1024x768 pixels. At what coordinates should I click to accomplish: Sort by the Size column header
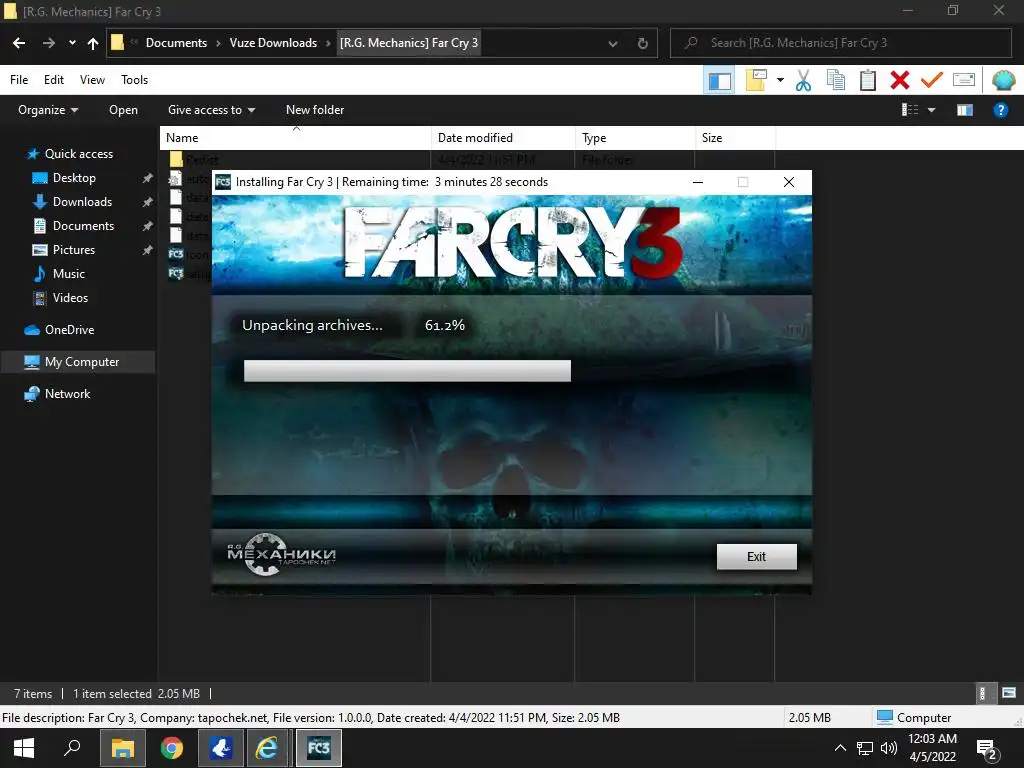pos(735,138)
